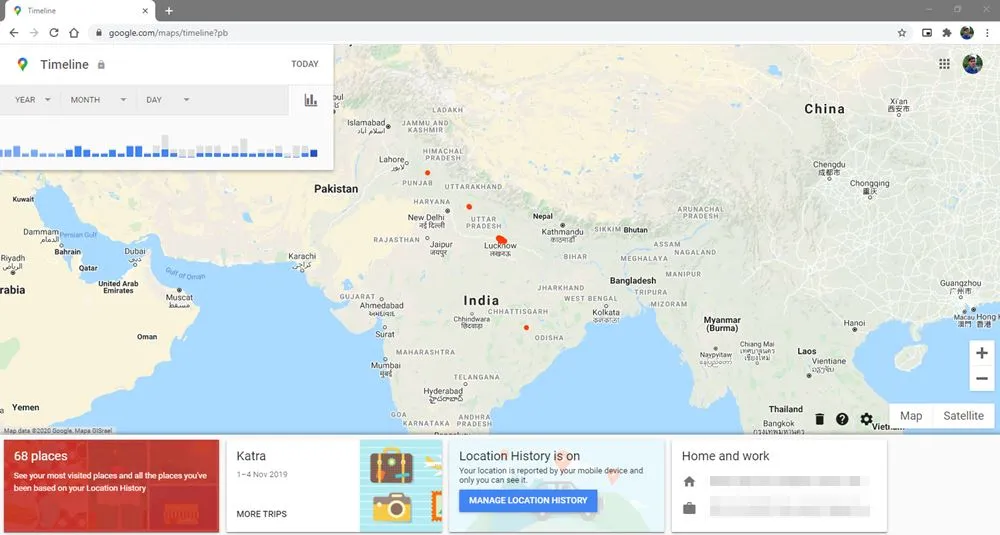Click MANAGE LOCATION HISTORY button
Viewport: 1000px width, 535px height.
pos(528,501)
